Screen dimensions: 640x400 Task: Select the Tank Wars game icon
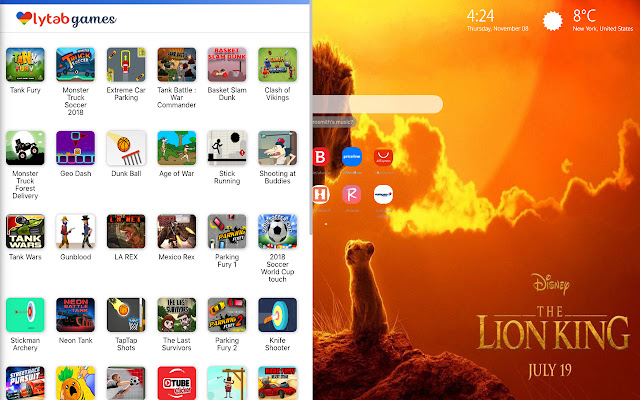(x=25, y=231)
